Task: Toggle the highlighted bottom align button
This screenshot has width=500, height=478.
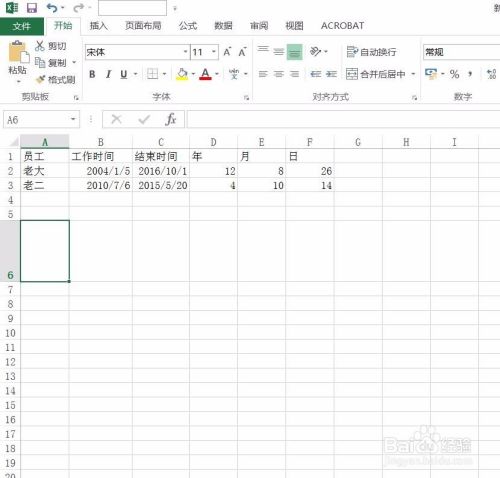Action: pos(295,52)
